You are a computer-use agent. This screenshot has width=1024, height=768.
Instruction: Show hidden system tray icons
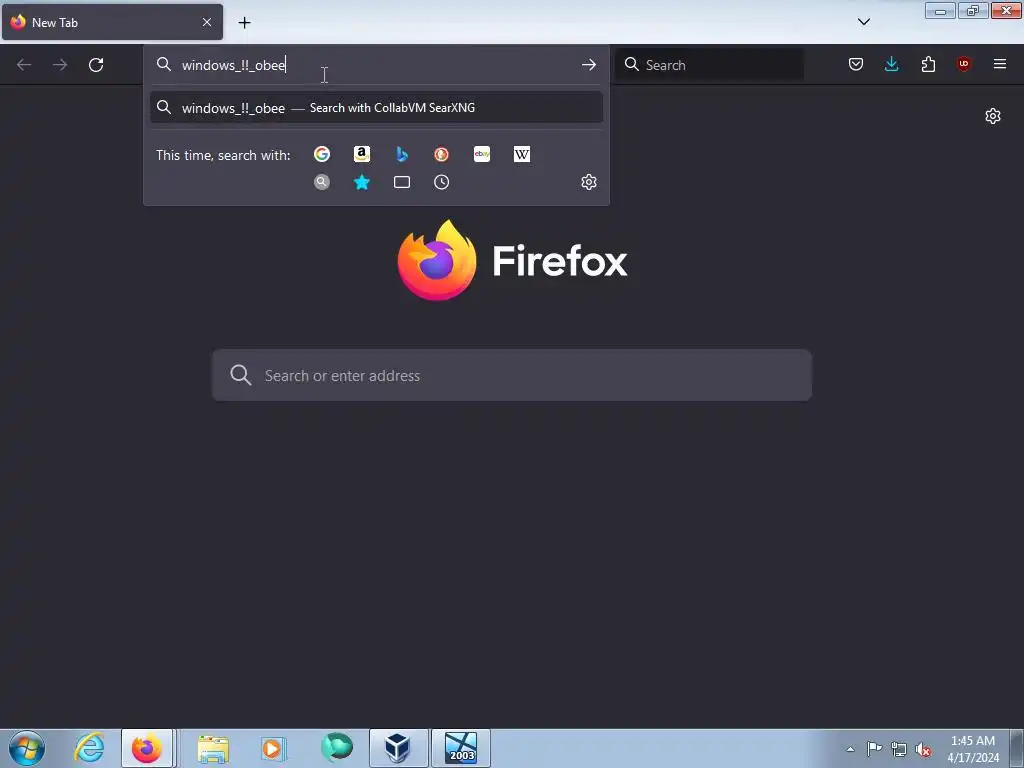tap(850, 749)
